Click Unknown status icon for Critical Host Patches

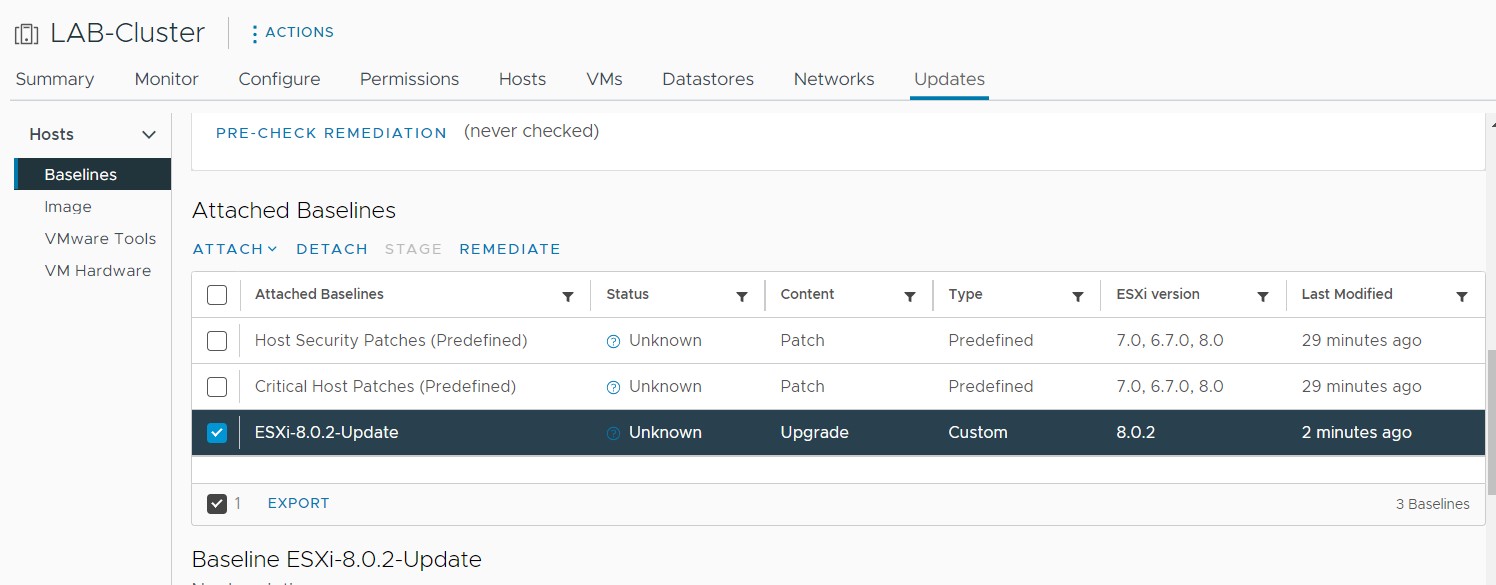pos(614,387)
